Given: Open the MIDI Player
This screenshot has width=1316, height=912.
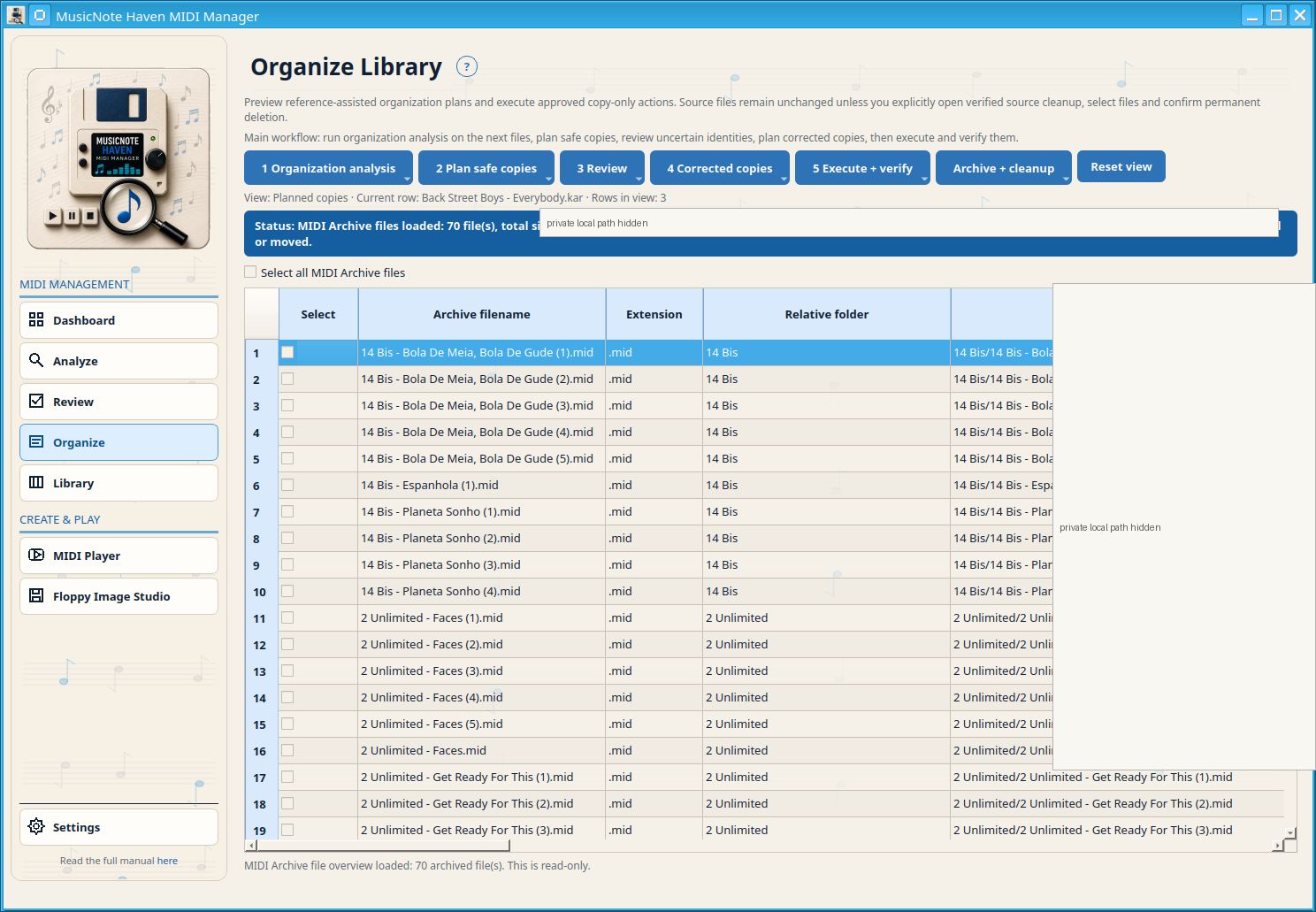Looking at the screenshot, I should 119,556.
